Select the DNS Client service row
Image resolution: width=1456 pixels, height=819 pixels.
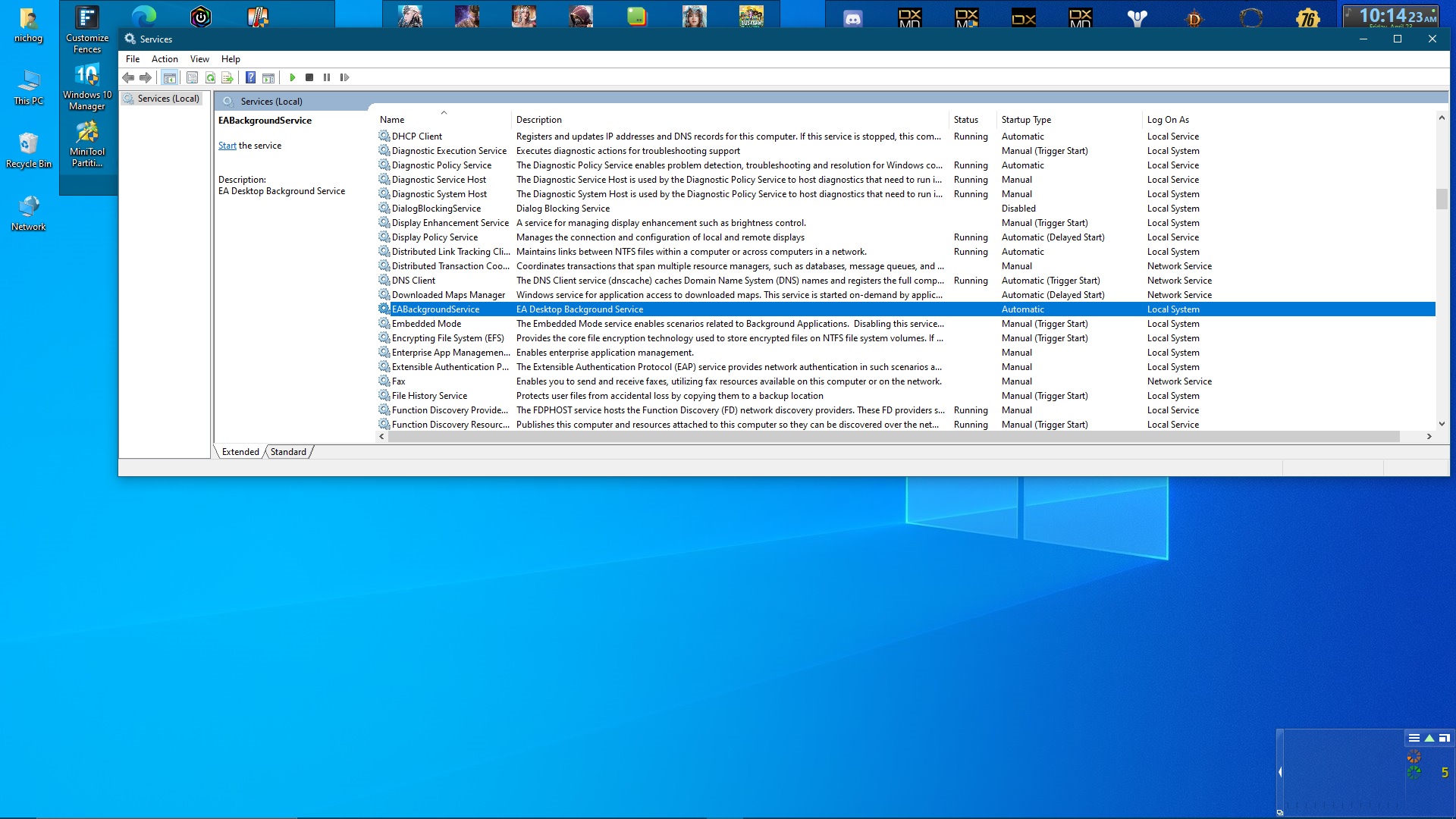[x=413, y=281]
